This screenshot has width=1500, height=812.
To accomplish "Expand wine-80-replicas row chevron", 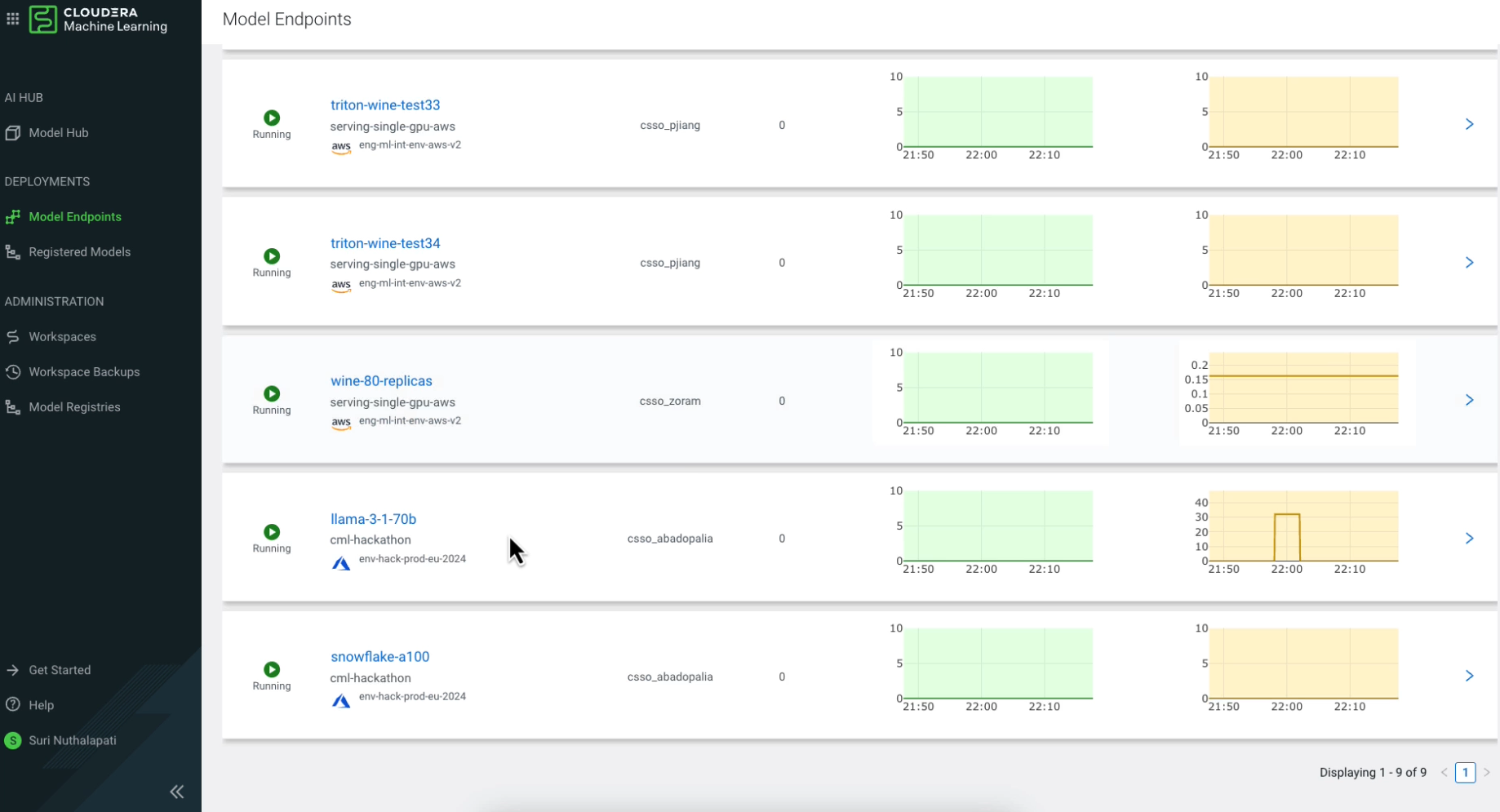I will coord(1469,400).
